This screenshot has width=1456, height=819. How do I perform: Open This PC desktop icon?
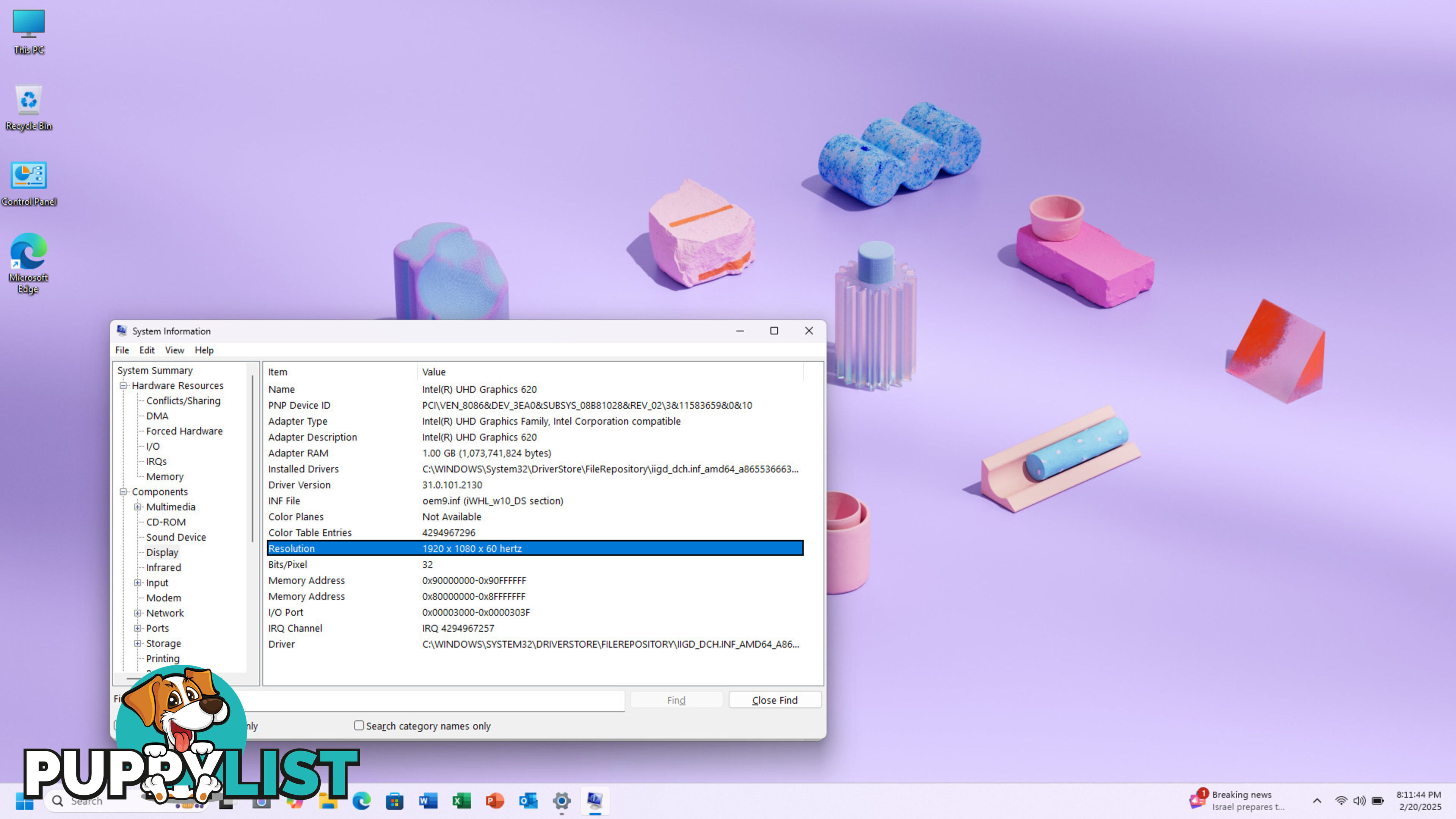coord(28,31)
